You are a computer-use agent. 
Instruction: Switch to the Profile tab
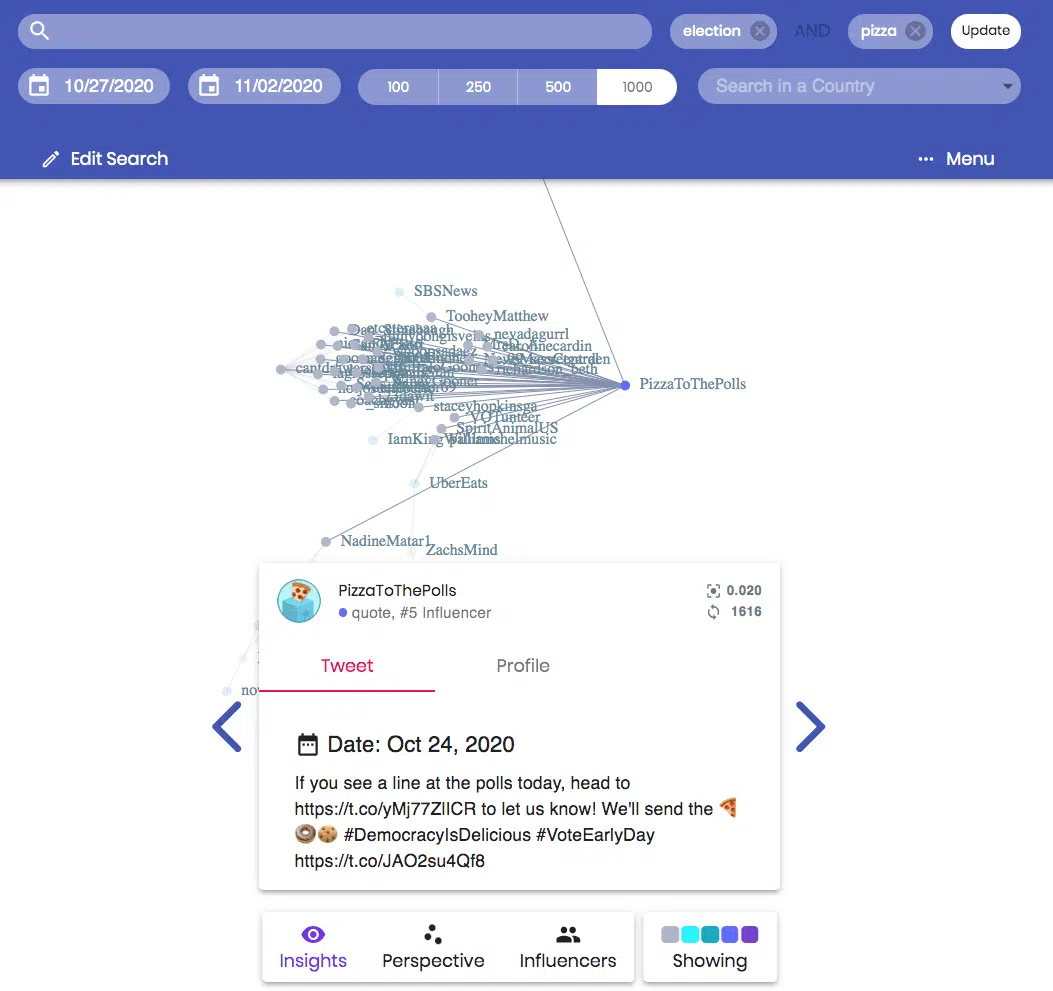523,666
